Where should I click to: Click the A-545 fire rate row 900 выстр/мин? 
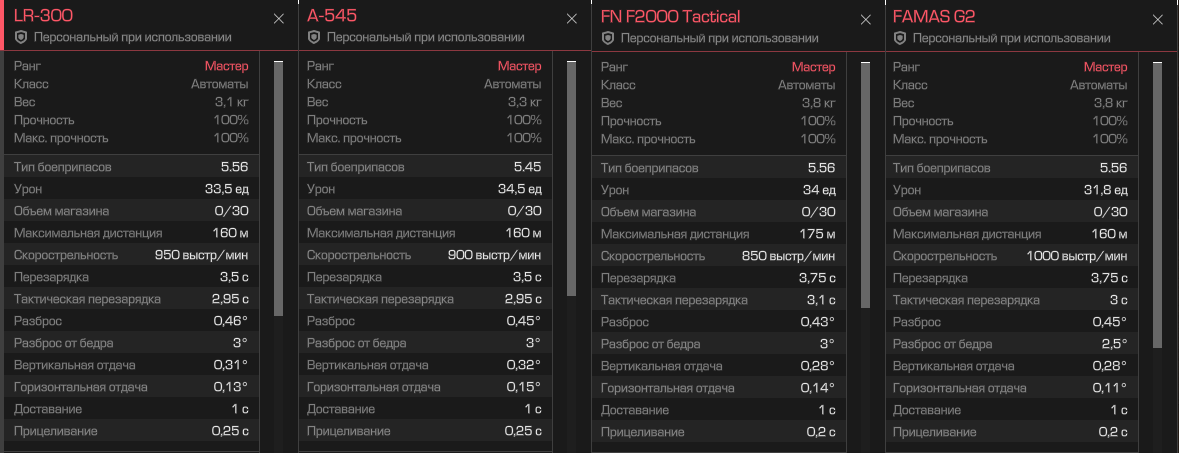point(424,255)
